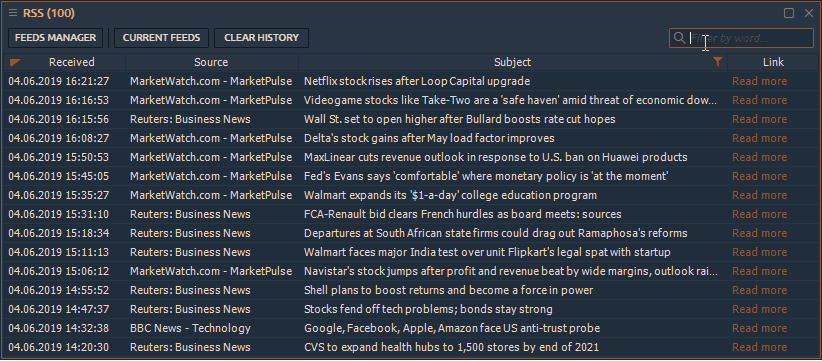Viewport: 822px width, 361px height.
Task: Select 'Walmart expands its $1-a-day' subject
Action: [450, 195]
